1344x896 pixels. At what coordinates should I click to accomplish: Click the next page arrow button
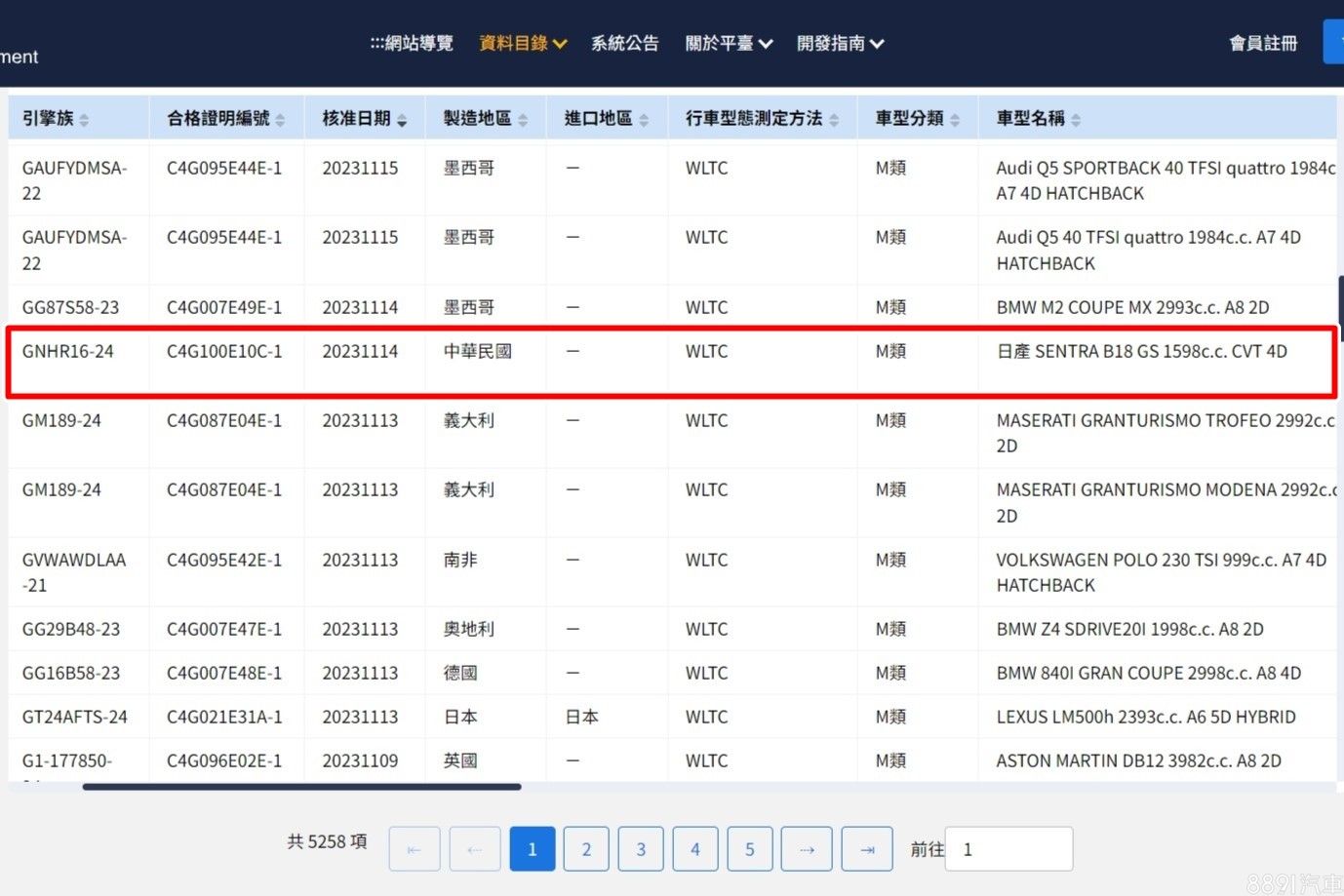click(807, 849)
